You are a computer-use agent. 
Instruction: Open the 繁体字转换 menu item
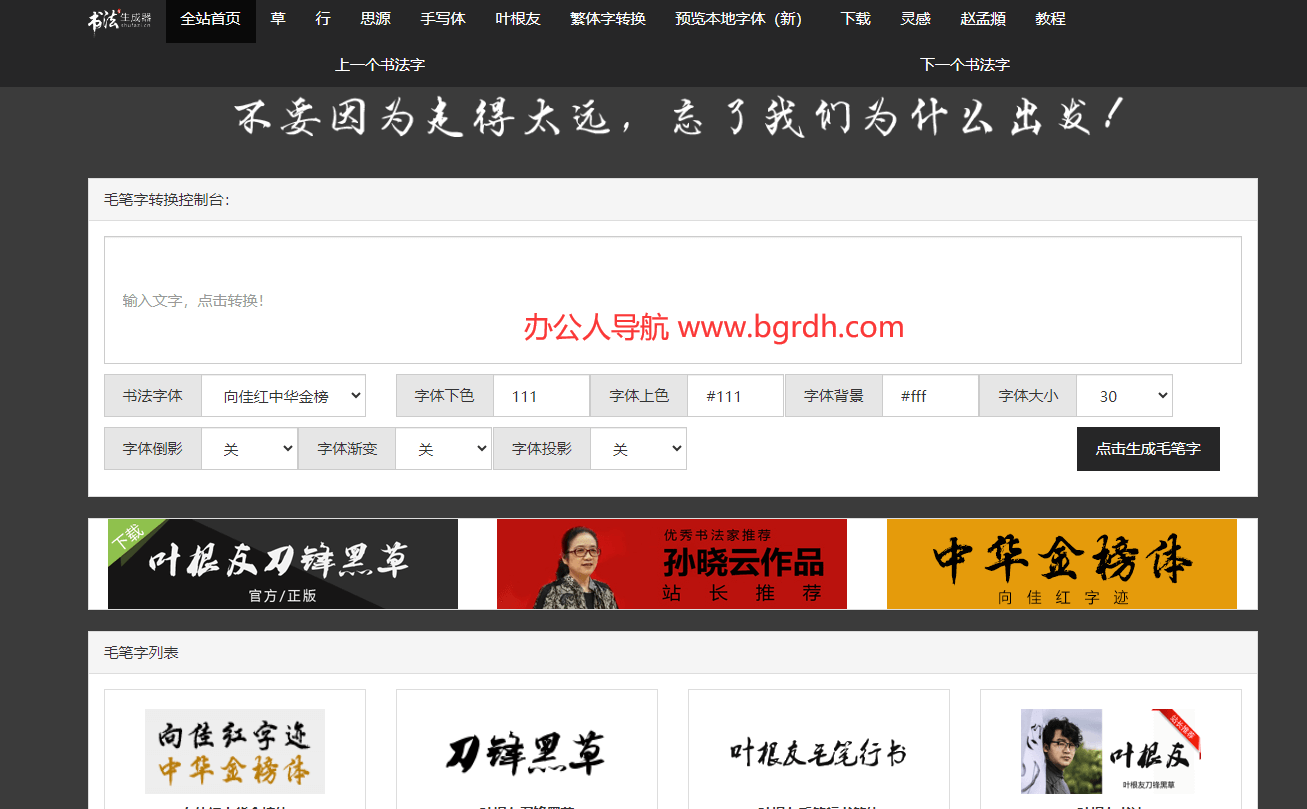pos(607,19)
